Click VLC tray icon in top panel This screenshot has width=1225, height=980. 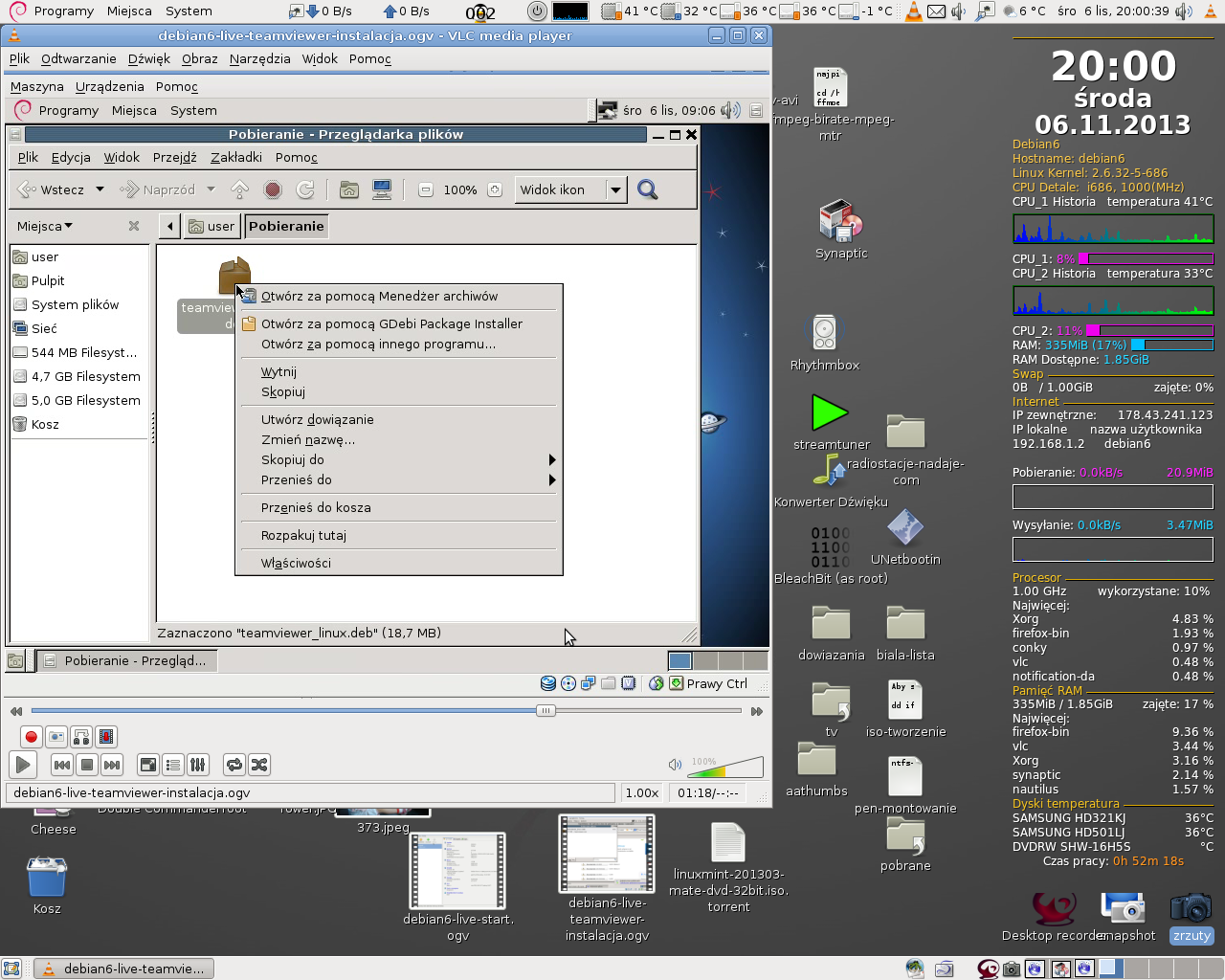pyautogui.click(x=914, y=11)
